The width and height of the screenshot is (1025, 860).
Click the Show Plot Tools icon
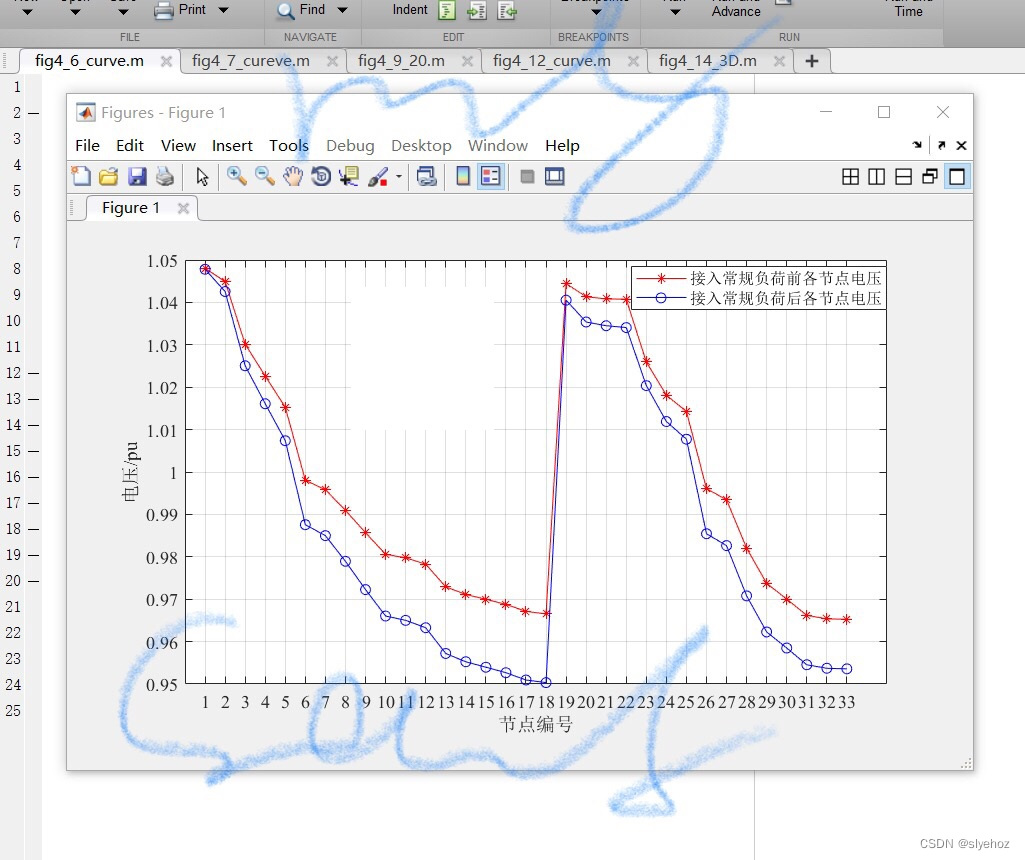[554, 176]
